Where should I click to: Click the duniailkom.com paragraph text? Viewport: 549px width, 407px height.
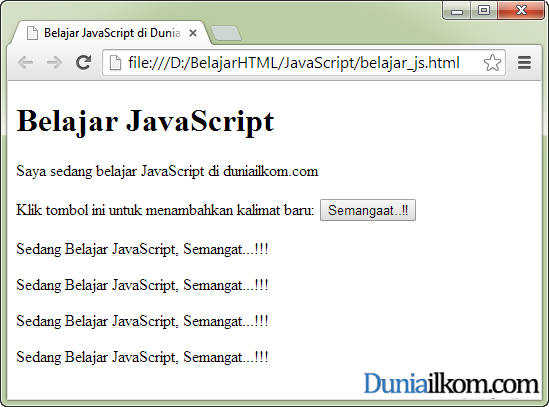point(167,171)
